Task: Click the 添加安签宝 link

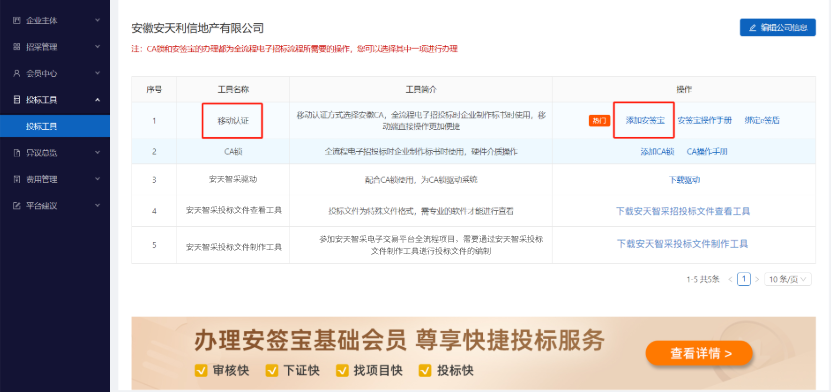Action: coord(644,120)
